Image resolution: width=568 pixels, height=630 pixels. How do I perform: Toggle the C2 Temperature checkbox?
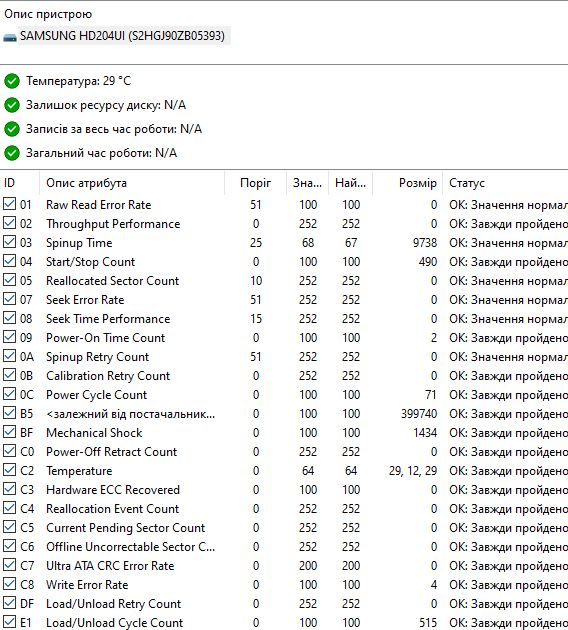(10, 470)
